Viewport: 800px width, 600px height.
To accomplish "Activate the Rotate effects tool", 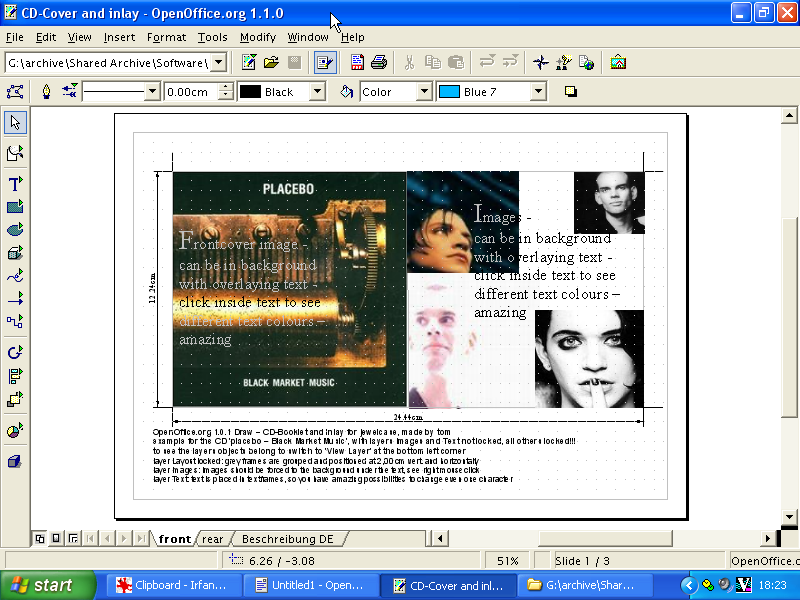I will (15, 352).
